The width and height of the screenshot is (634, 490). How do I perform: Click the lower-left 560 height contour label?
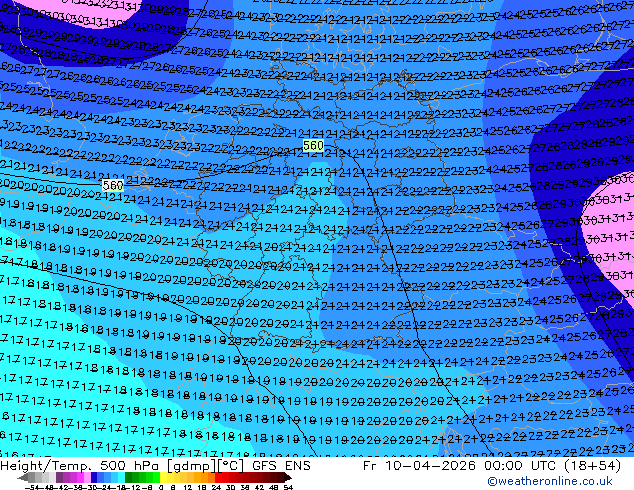click(113, 186)
